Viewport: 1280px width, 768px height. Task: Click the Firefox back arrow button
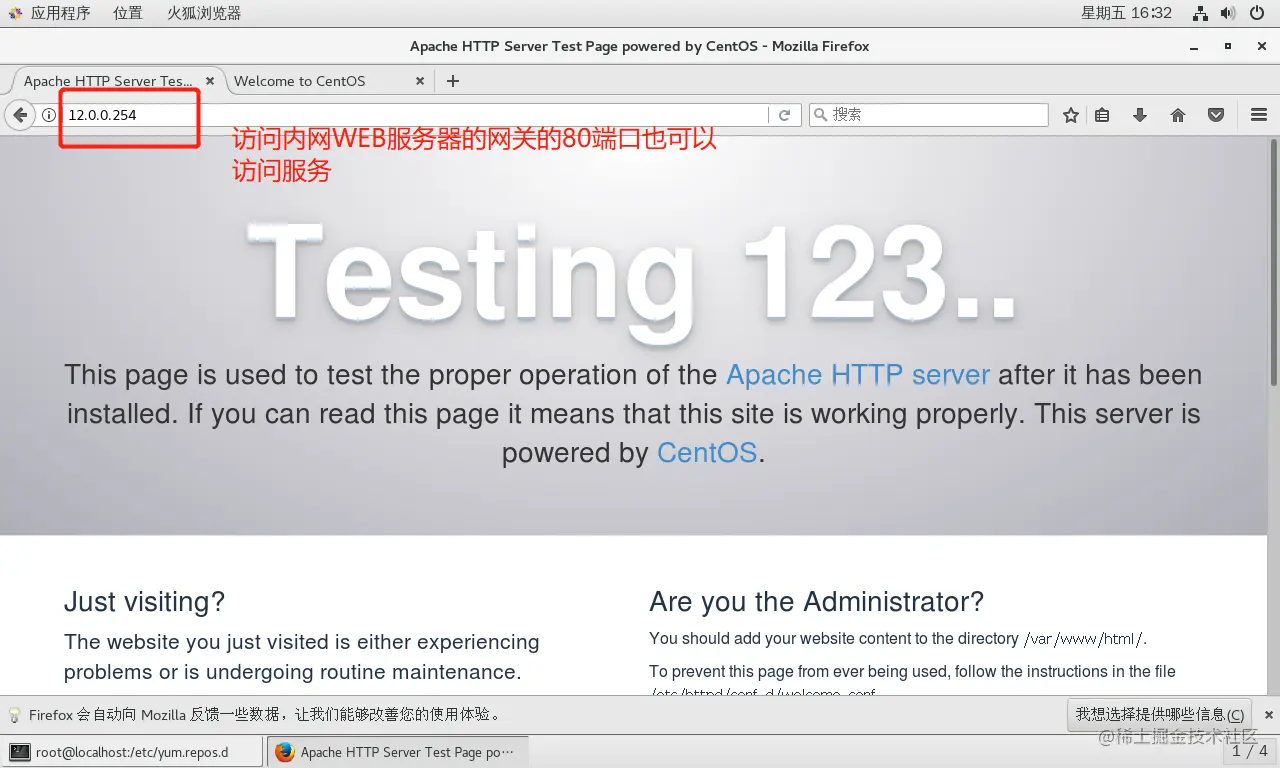(20, 115)
